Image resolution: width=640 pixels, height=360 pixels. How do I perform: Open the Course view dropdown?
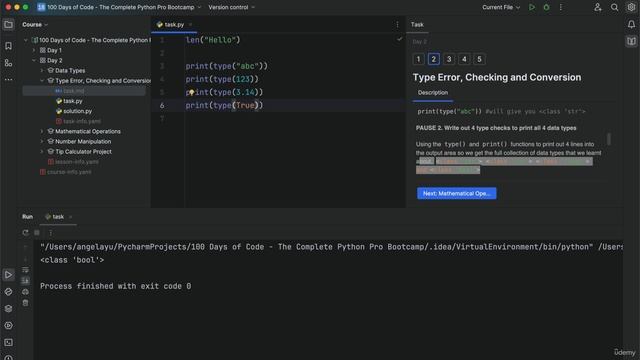coord(35,24)
